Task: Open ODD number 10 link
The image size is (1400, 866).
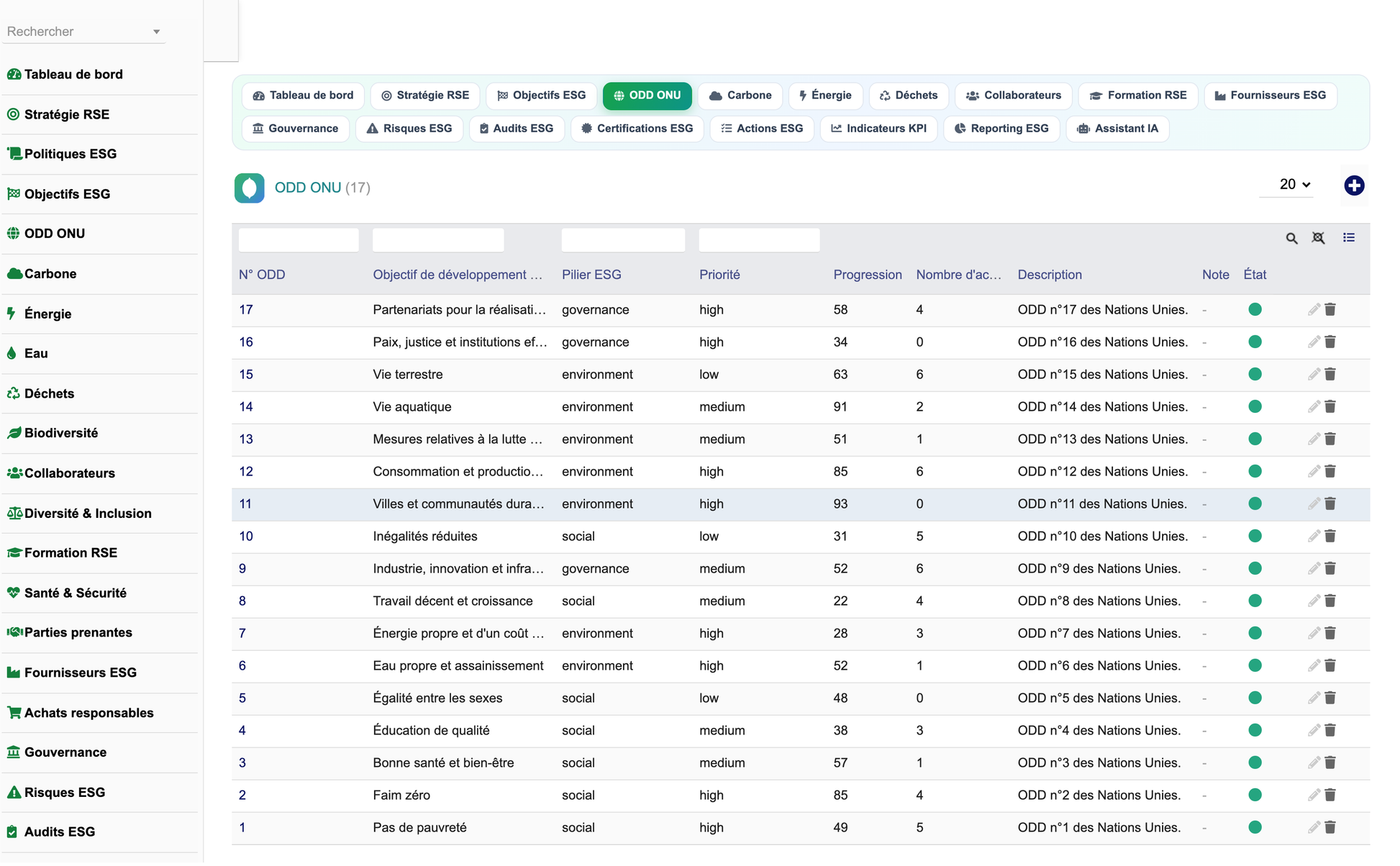Action: pyautogui.click(x=246, y=537)
